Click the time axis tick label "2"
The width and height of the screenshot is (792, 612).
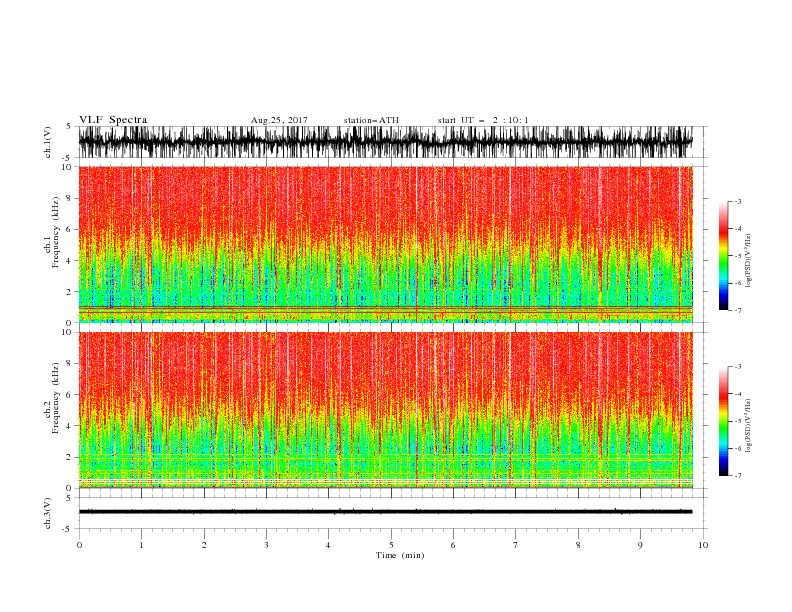tap(204, 545)
